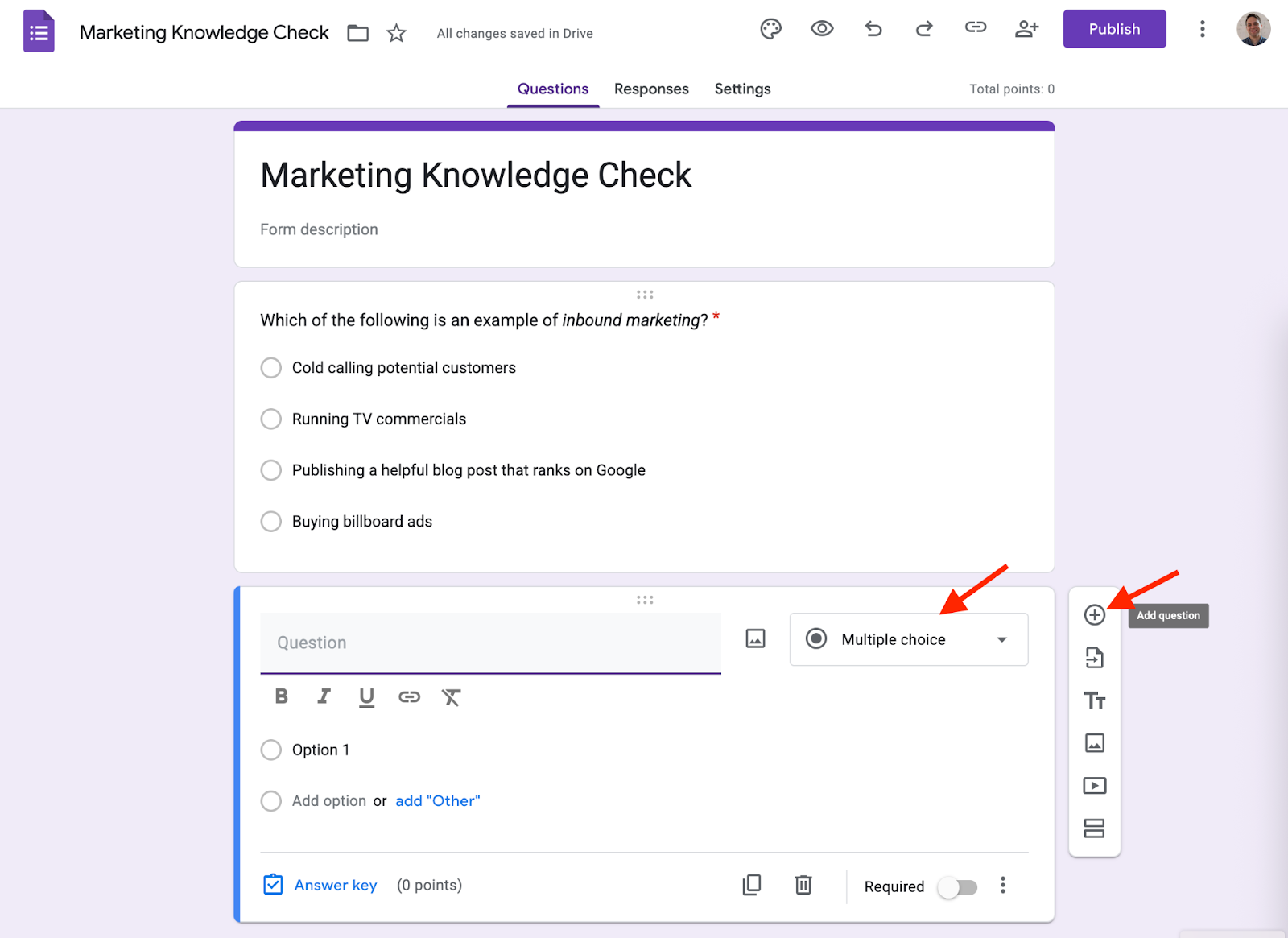
Task: Delete the question with trash icon
Action: (803, 885)
